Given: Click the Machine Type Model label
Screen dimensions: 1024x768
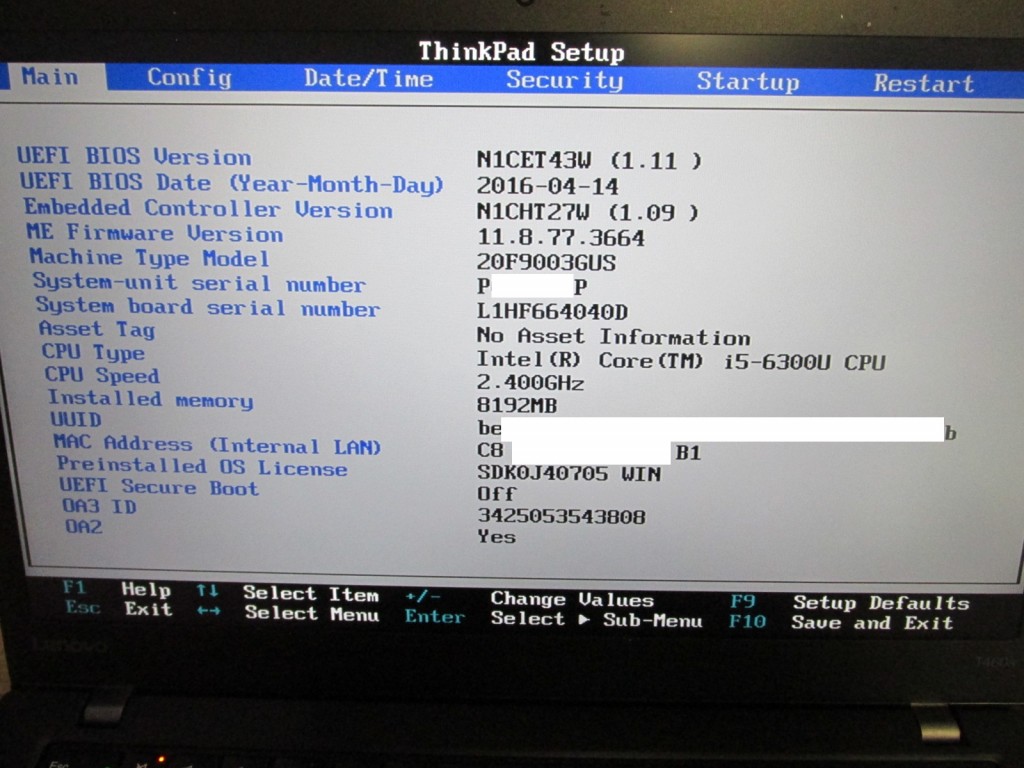Looking at the screenshot, I should (x=150, y=258).
